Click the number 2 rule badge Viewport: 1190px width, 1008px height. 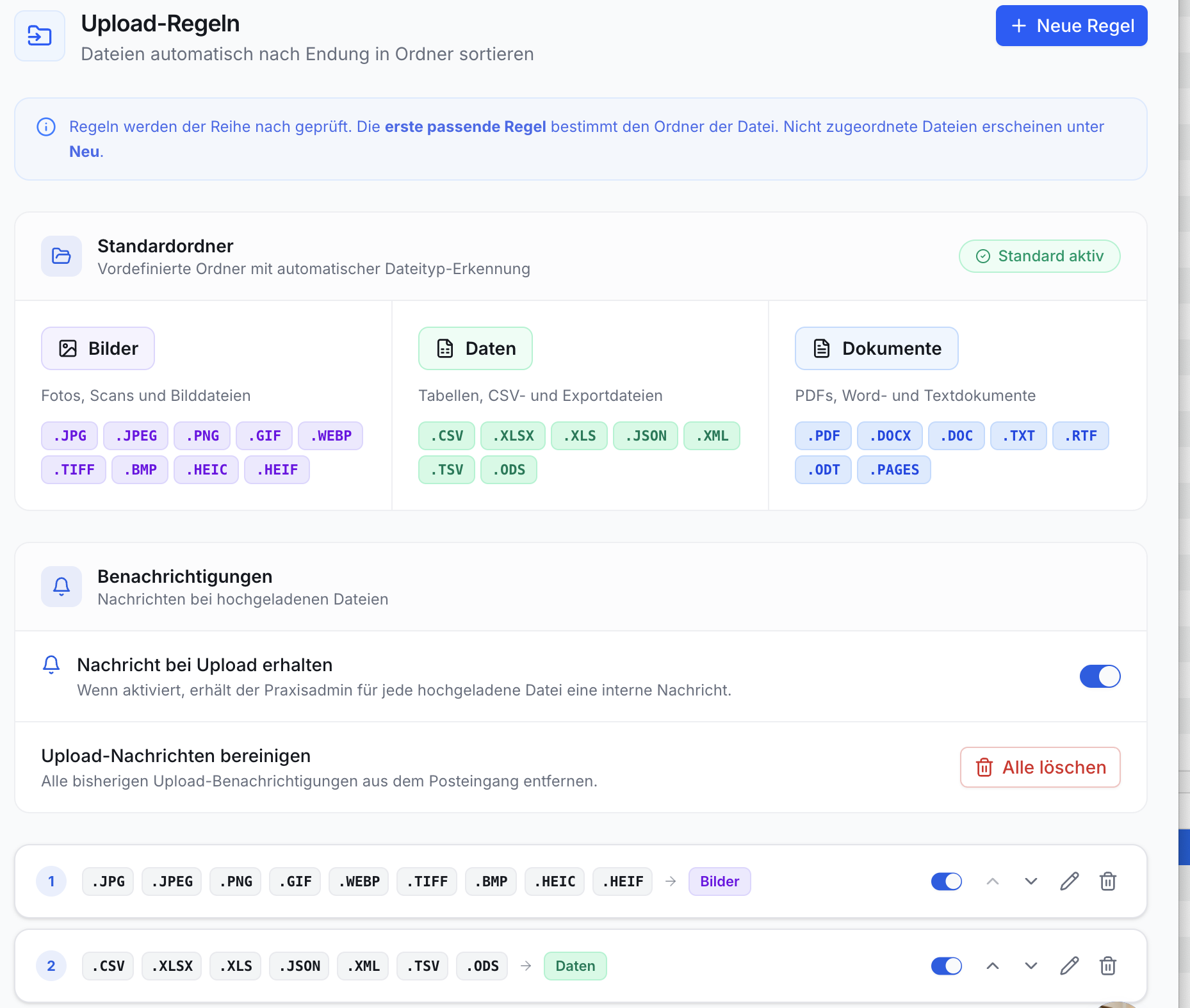[x=51, y=966]
